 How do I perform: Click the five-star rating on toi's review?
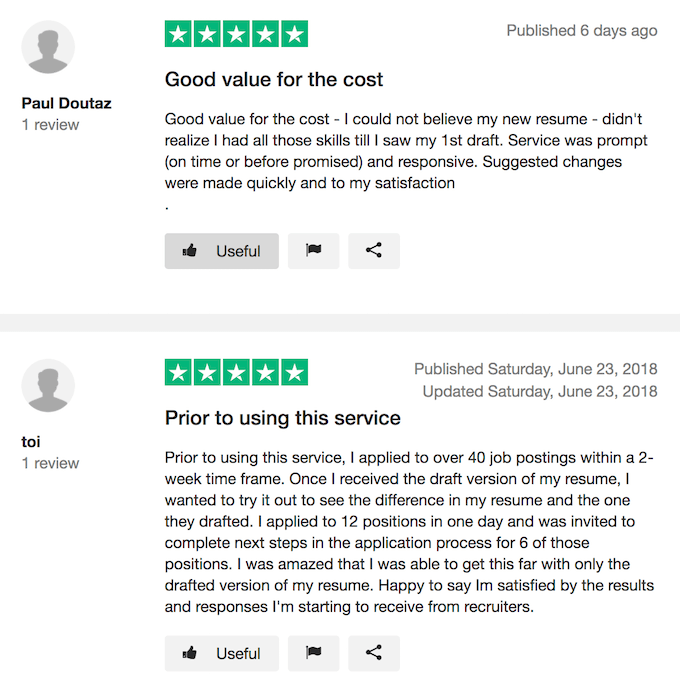click(x=236, y=373)
